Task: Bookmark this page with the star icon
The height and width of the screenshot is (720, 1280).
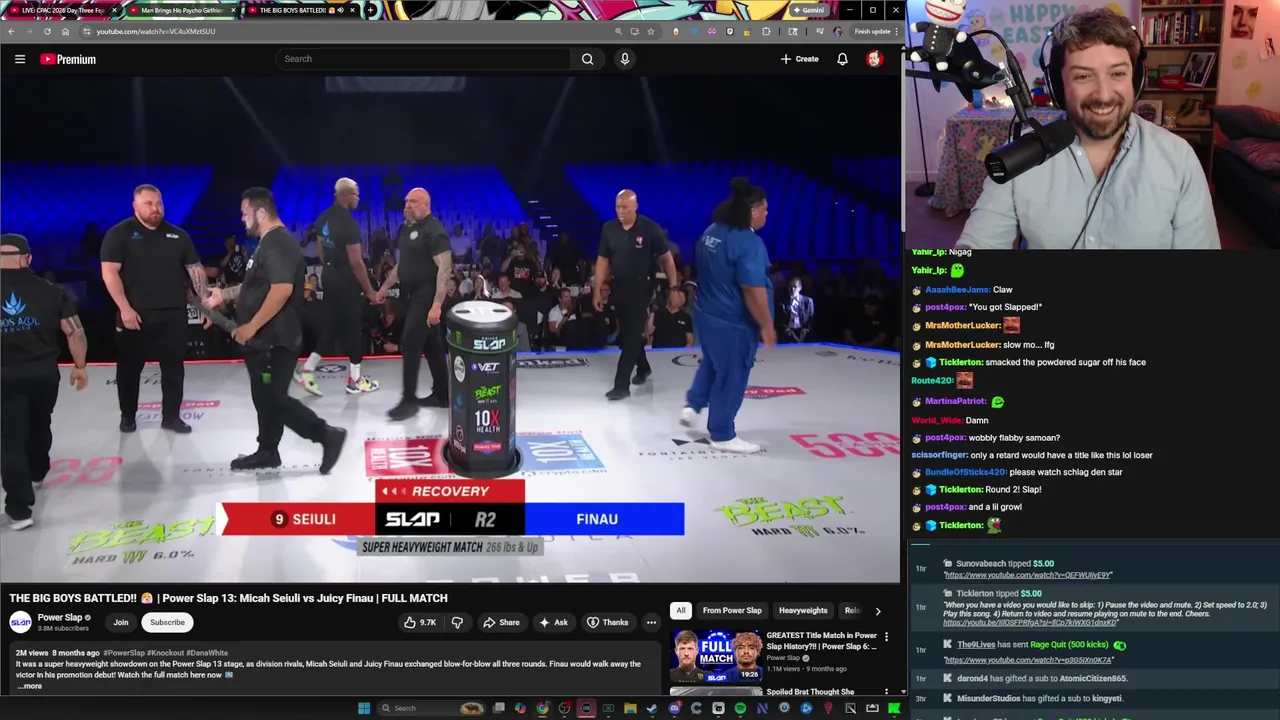Action: 651,31
